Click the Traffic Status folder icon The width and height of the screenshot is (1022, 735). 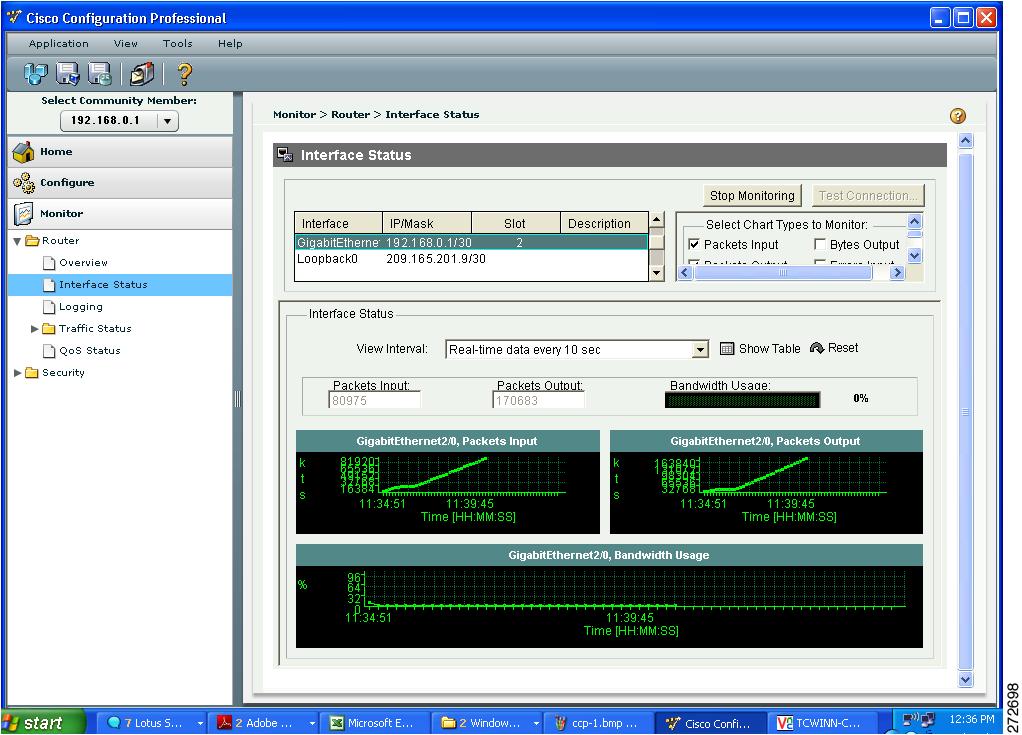pos(49,328)
